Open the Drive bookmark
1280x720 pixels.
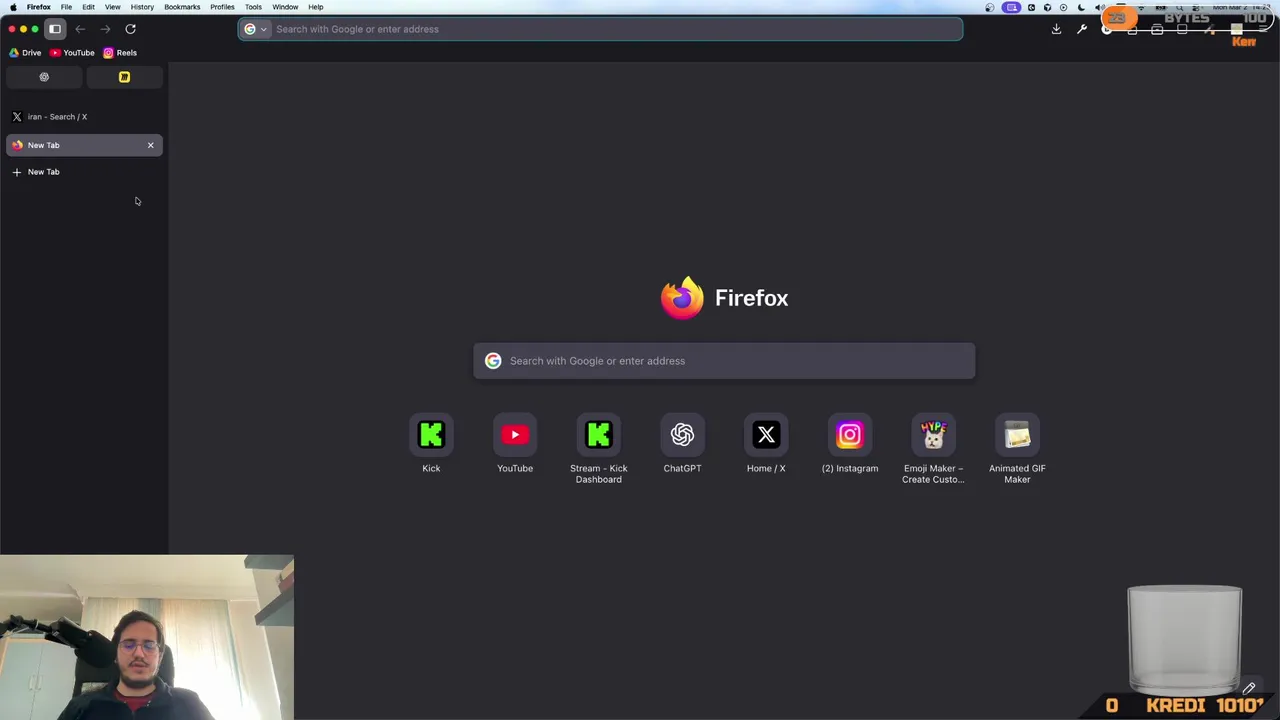(x=25, y=53)
